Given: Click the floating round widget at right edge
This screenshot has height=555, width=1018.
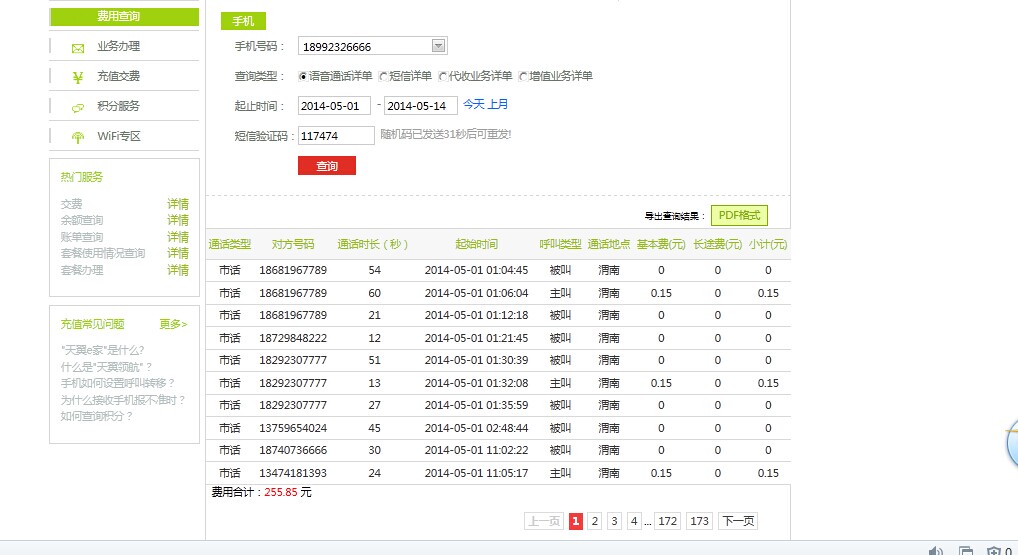Looking at the screenshot, I should pos(1010,443).
